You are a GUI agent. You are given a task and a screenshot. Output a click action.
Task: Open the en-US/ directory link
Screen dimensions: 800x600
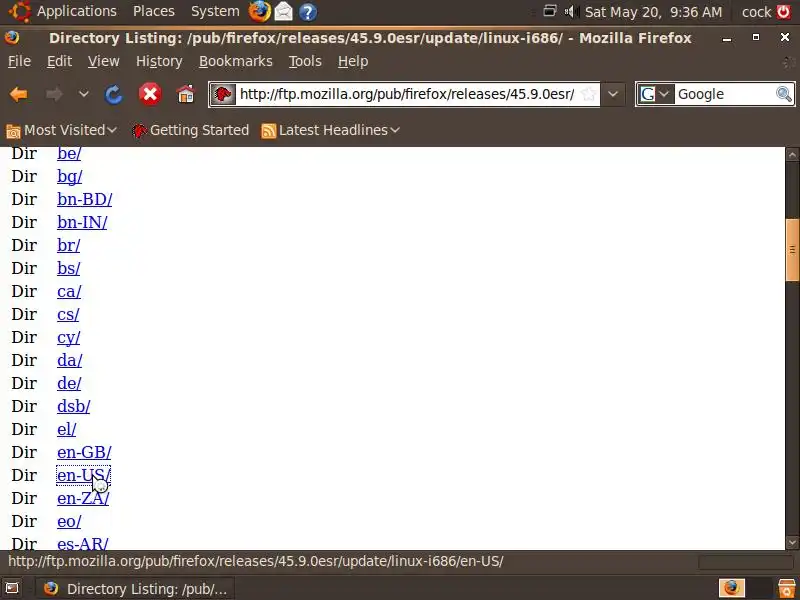(x=84, y=476)
